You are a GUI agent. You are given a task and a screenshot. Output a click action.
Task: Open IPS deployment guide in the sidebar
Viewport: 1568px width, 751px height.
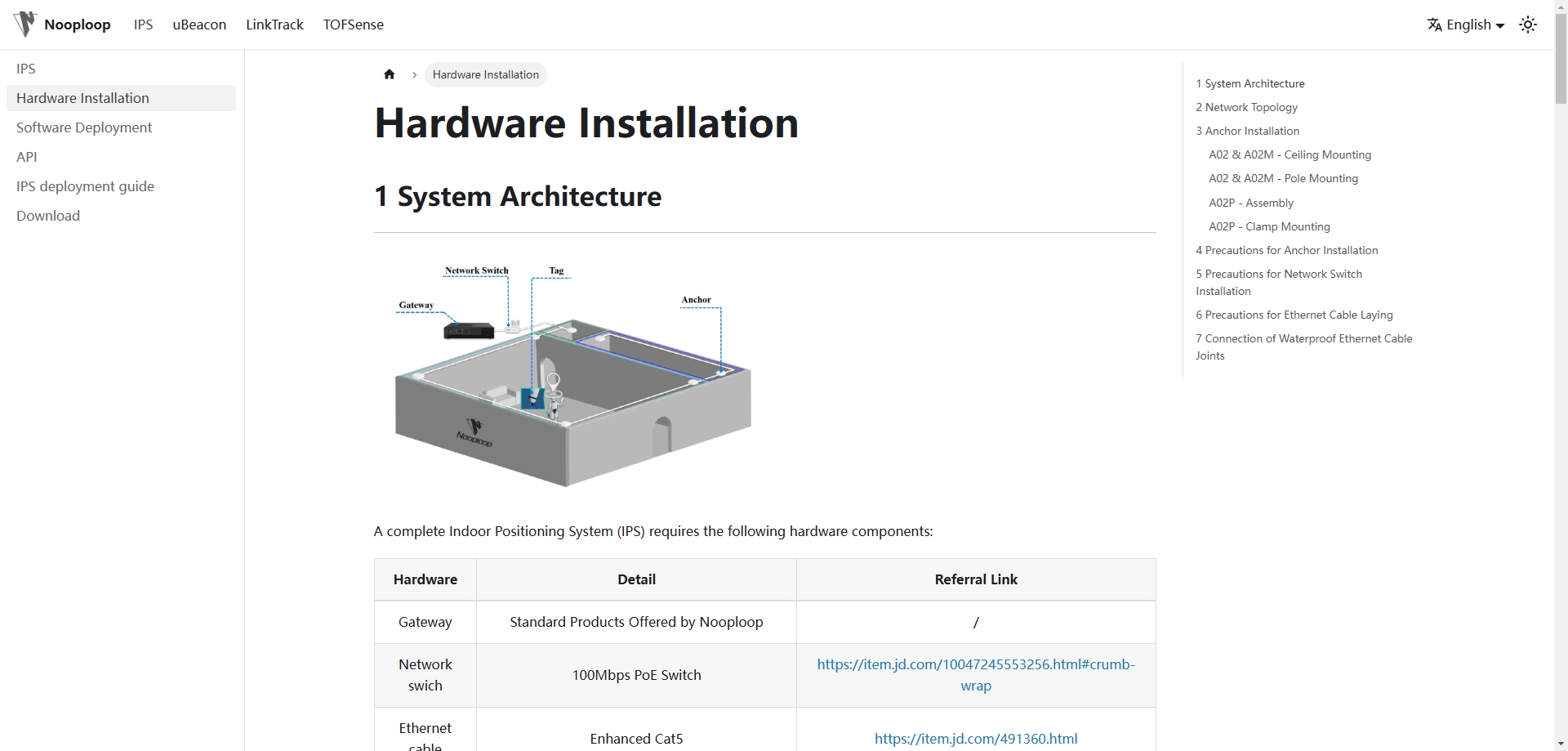(121, 186)
